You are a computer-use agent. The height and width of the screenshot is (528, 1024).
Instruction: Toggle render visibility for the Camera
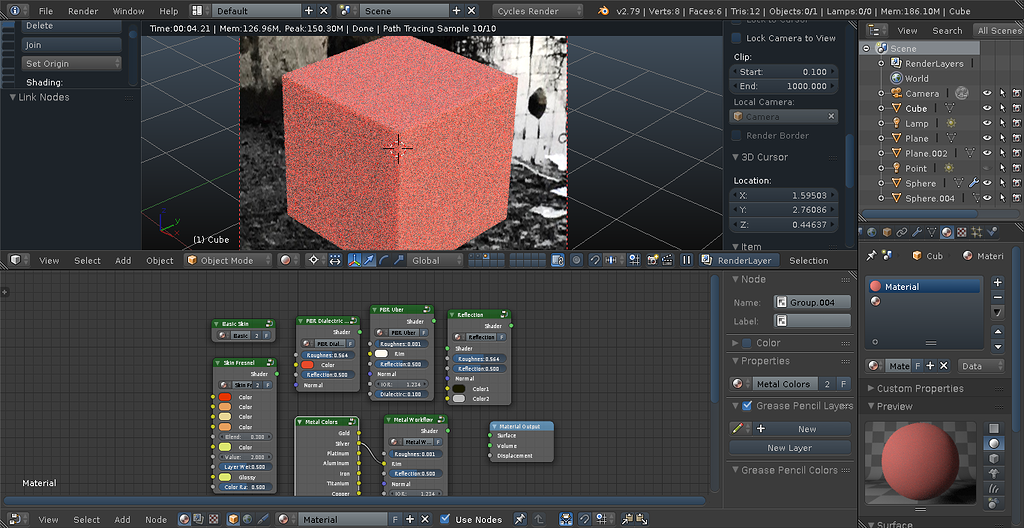tap(1017, 93)
